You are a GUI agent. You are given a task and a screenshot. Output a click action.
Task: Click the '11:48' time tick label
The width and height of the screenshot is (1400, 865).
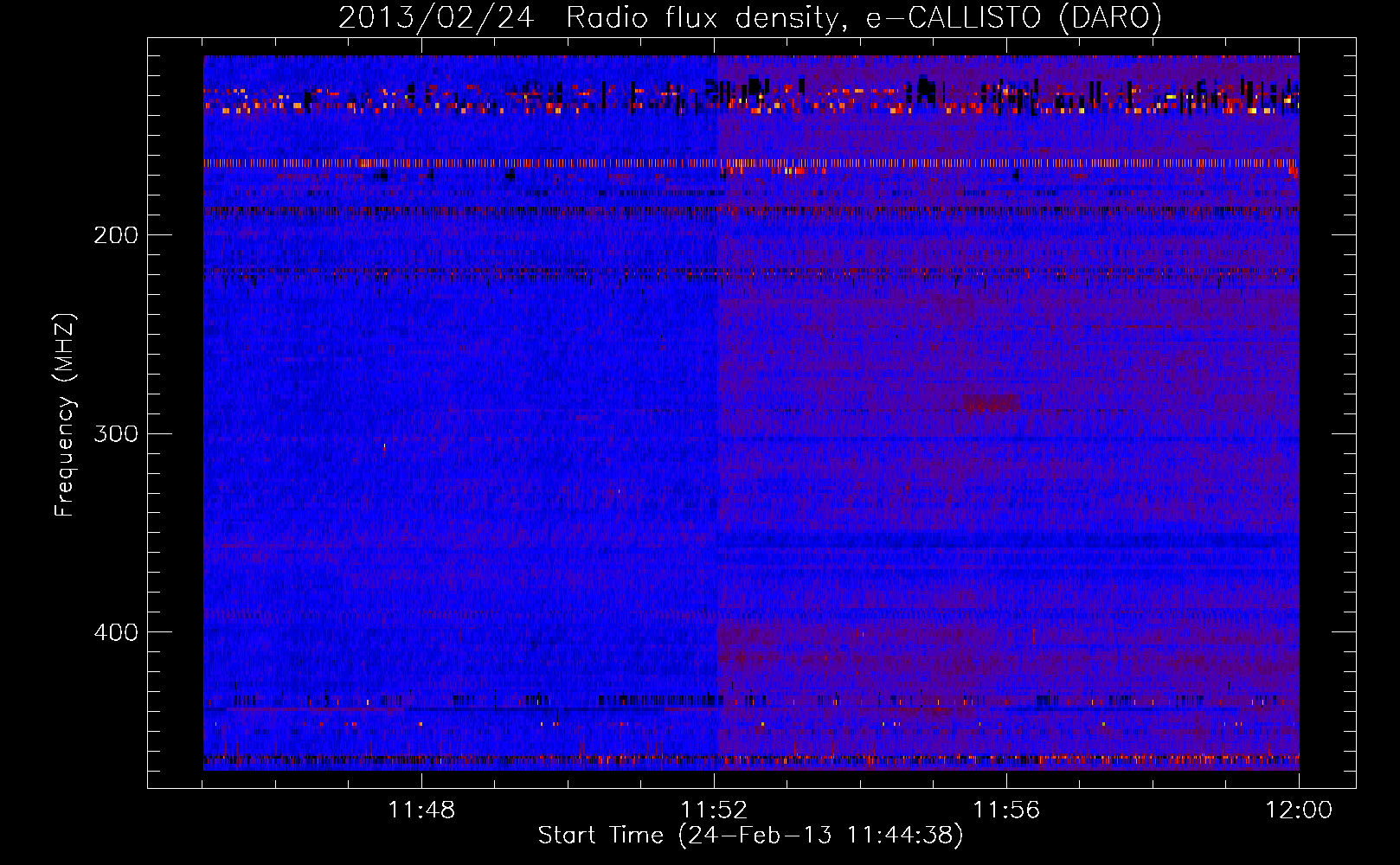point(421,811)
